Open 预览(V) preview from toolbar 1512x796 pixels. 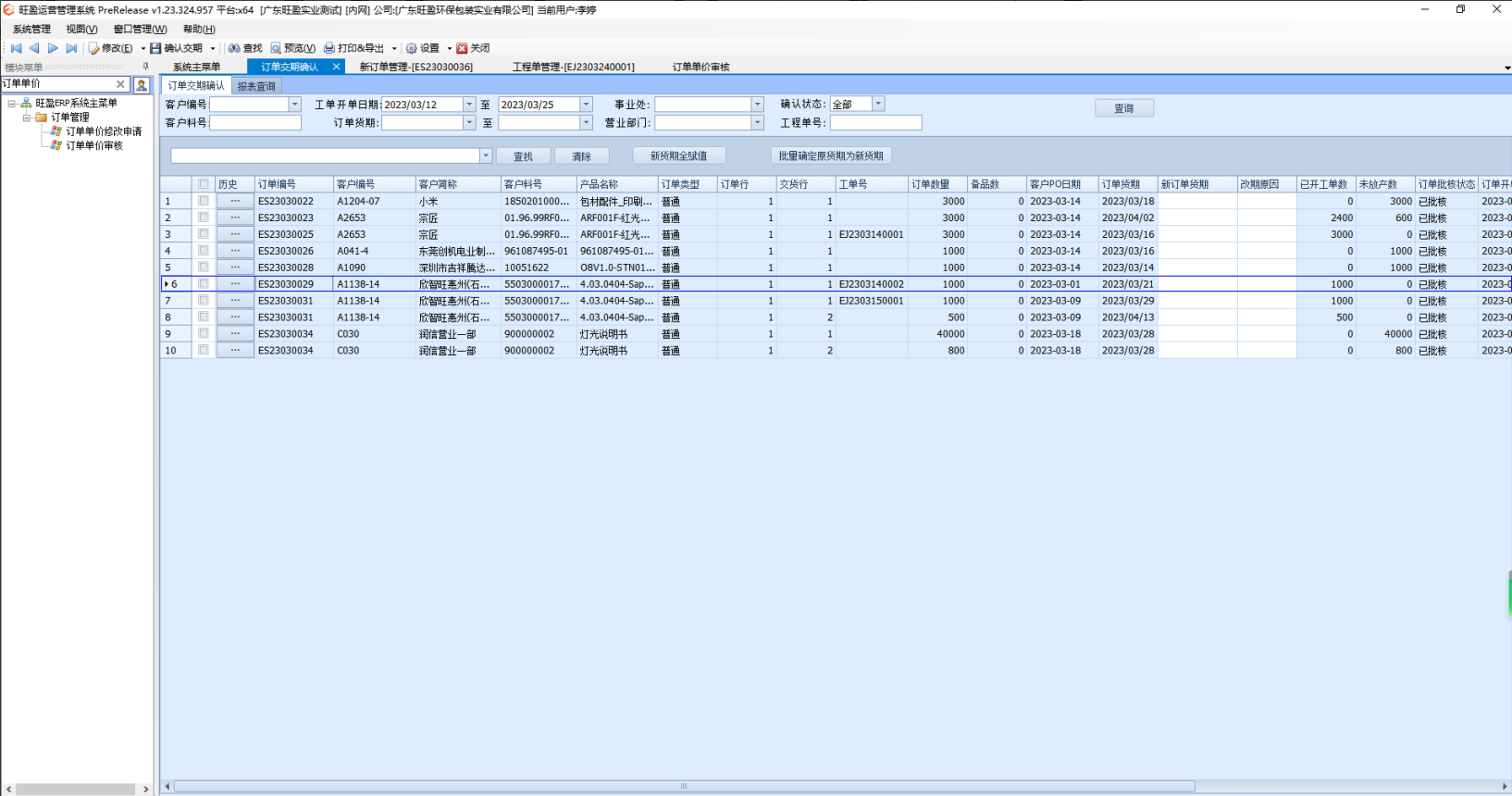tap(292, 48)
